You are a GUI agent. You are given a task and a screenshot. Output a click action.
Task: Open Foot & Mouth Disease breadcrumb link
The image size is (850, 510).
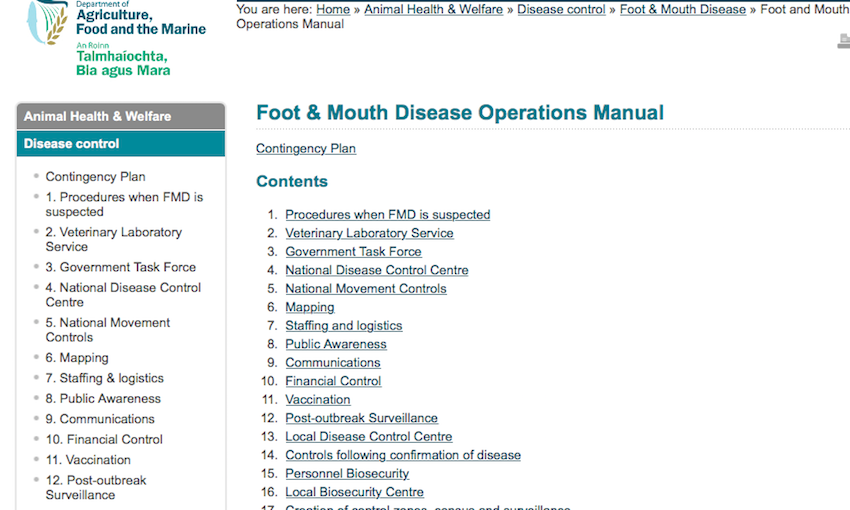pos(682,10)
